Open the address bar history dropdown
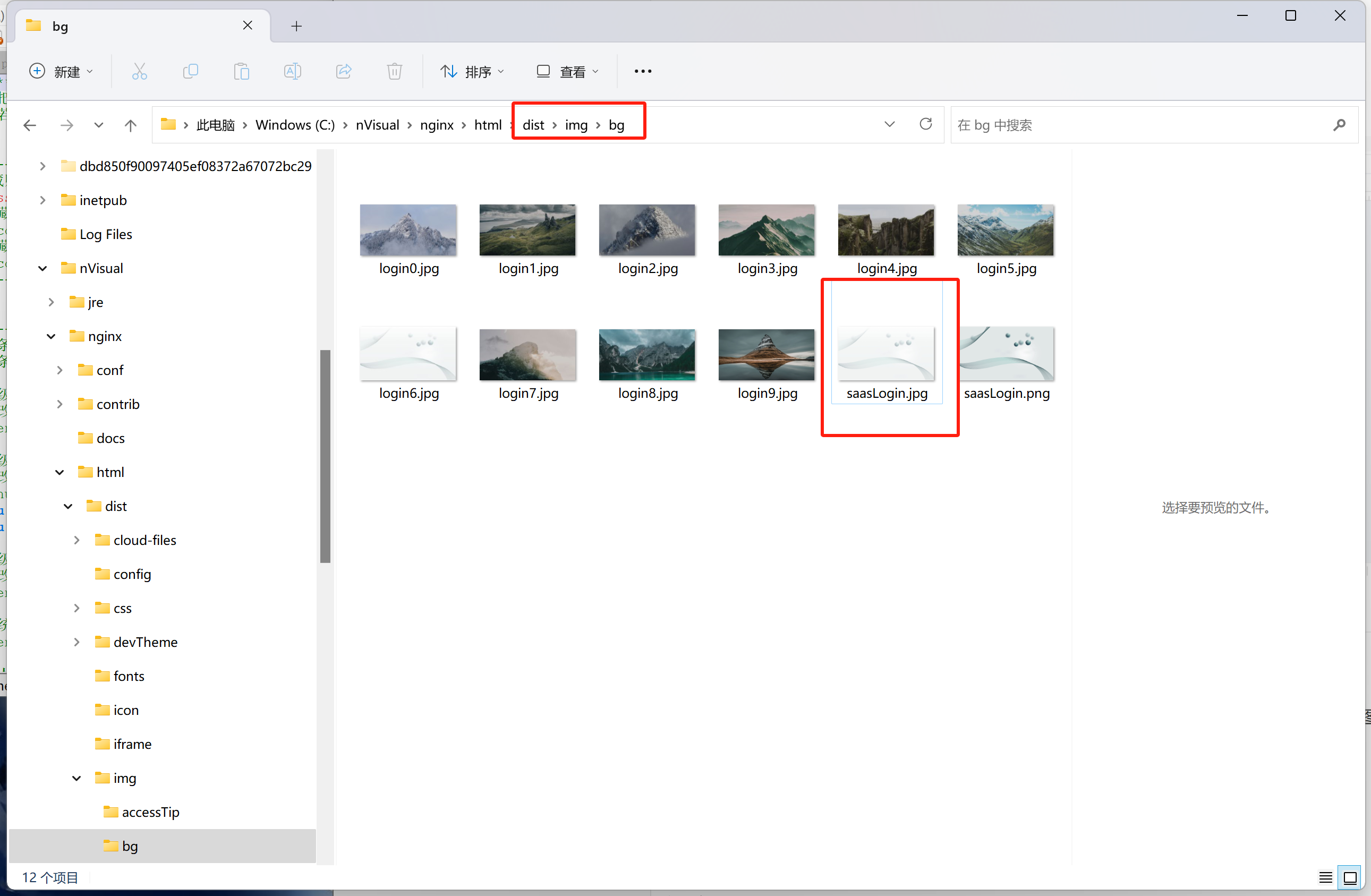 [x=889, y=124]
